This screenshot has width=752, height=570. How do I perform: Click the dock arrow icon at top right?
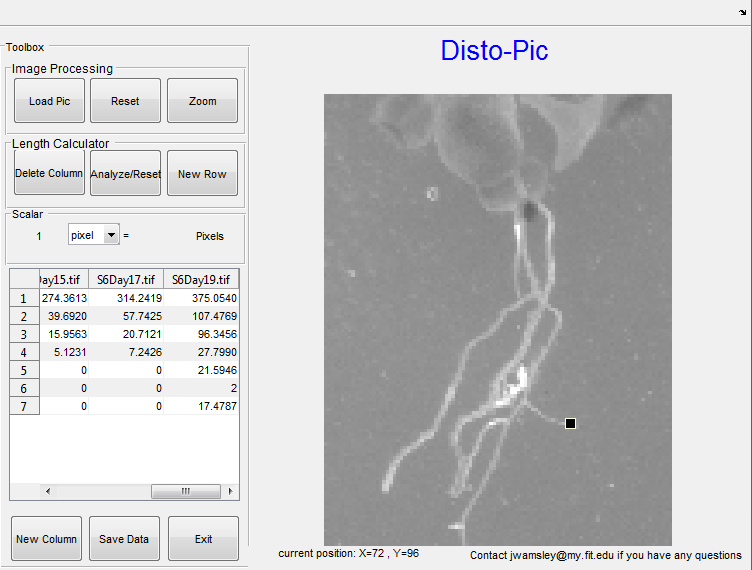point(743,12)
